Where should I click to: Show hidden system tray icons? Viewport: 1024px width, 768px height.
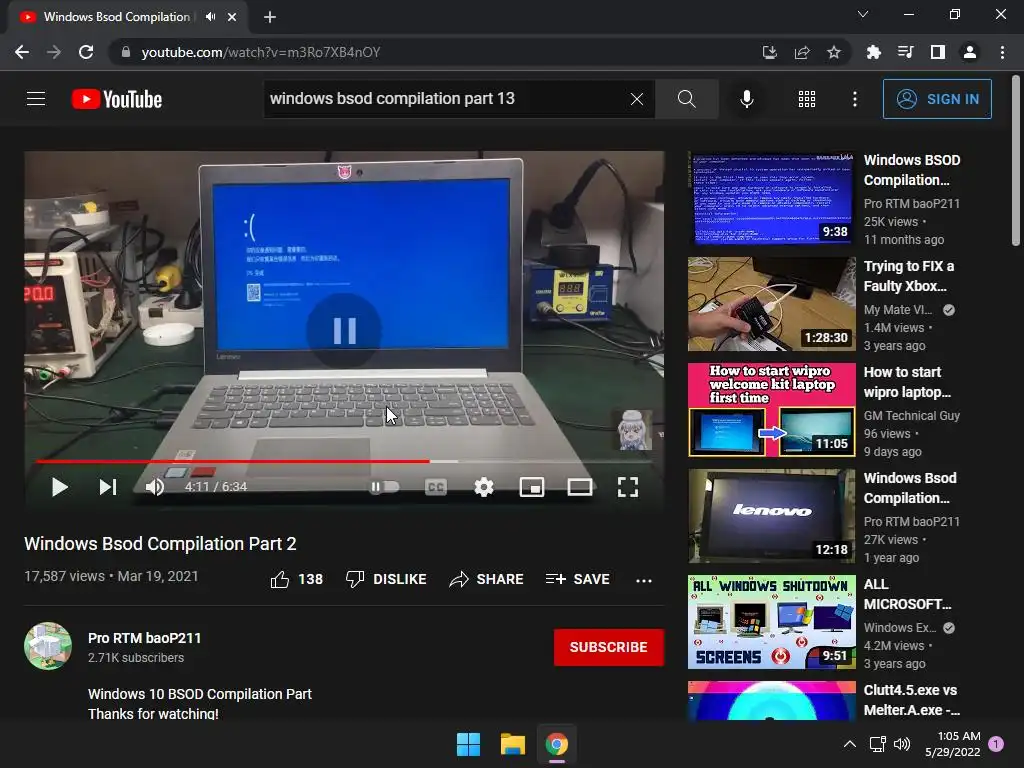point(850,744)
